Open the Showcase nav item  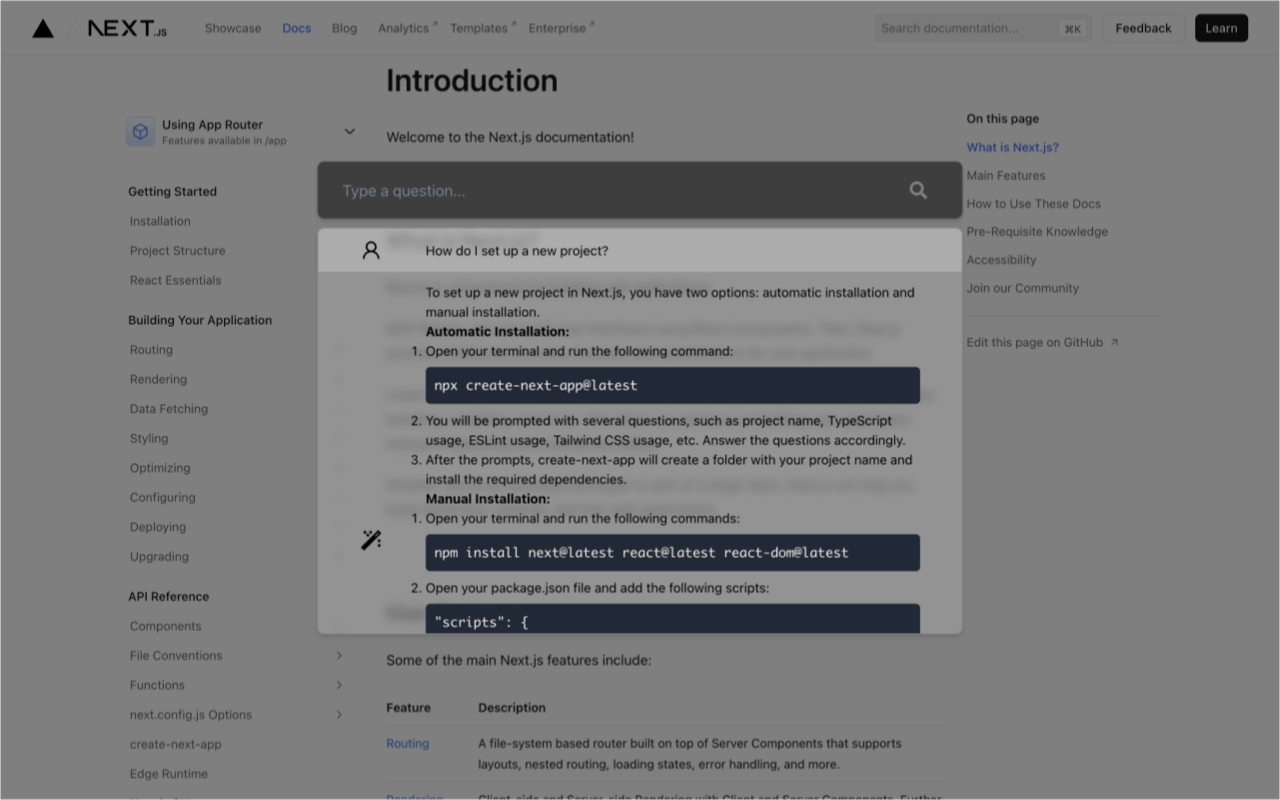click(x=233, y=28)
